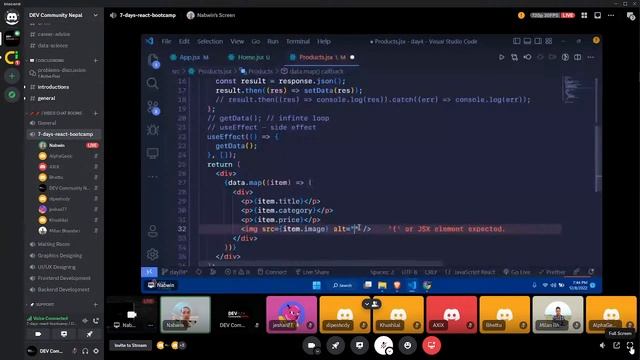Disconnect from voice with phone icon
The width and height of the screenshot is (640, 360).
point(96,320)
